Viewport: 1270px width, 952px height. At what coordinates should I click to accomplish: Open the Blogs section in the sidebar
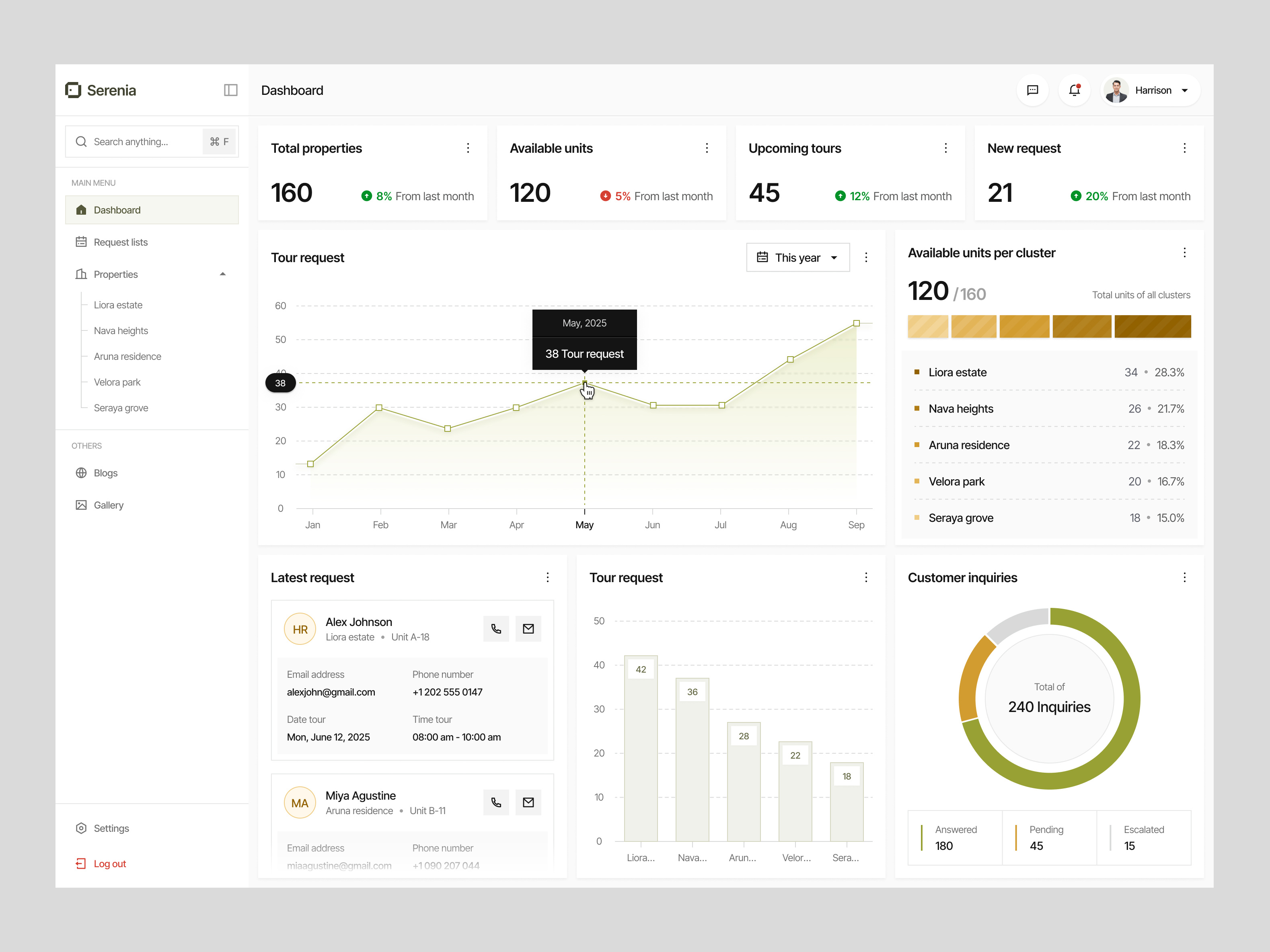(105, 473)
